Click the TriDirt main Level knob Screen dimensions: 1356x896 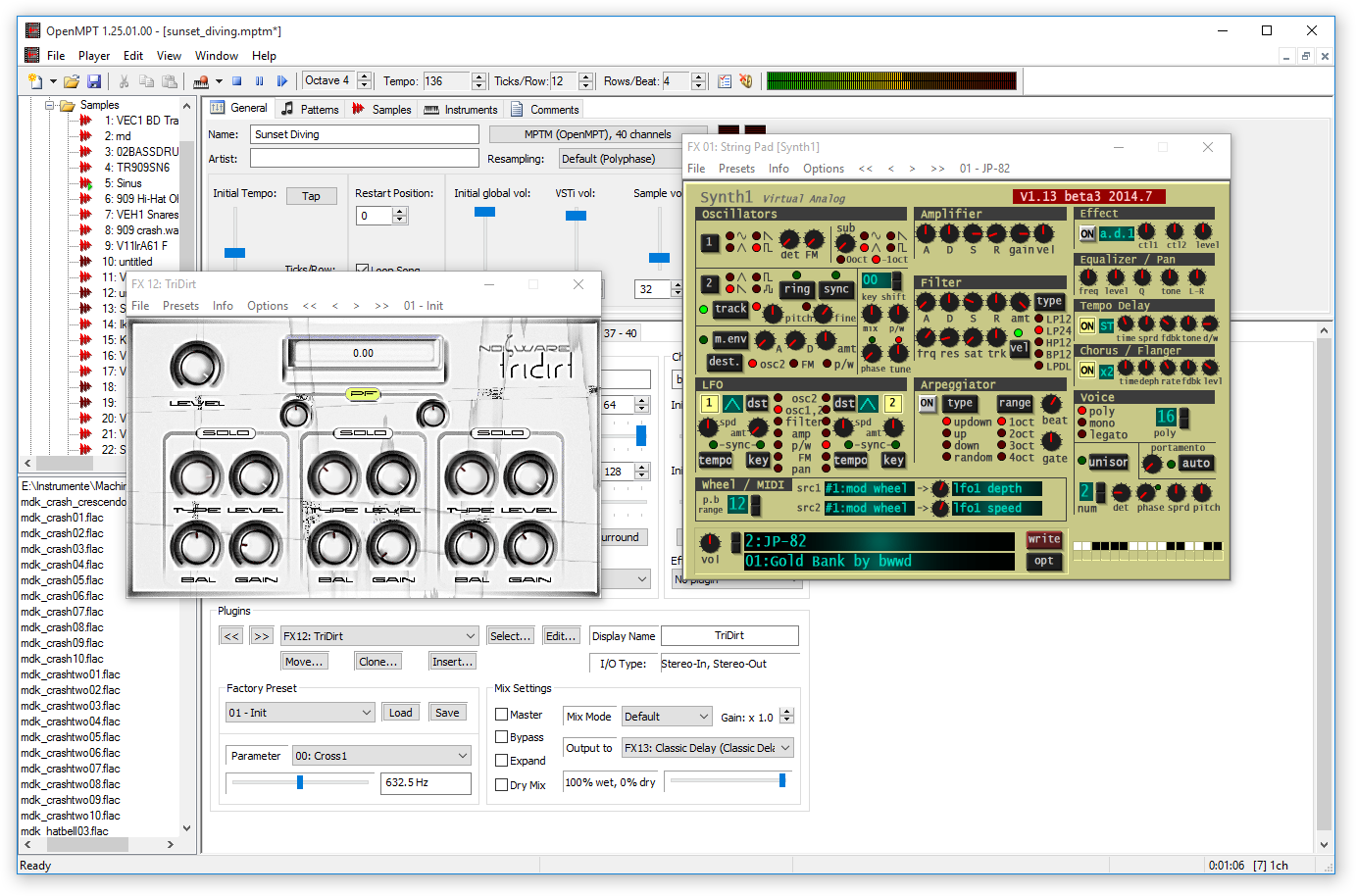click(x=196, y=368)
